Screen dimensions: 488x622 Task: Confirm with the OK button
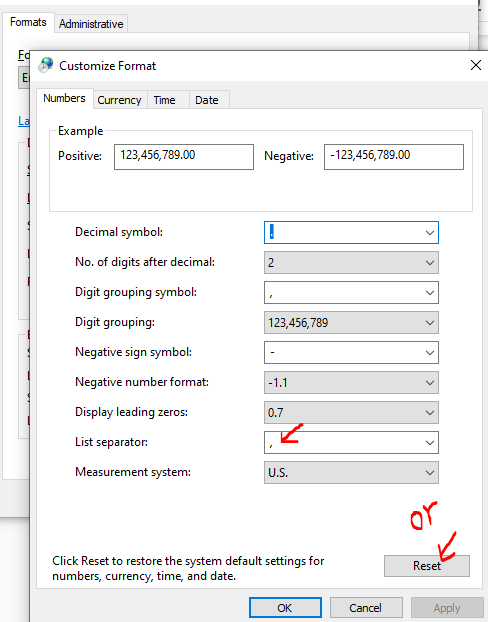click(x=285, y=608)
